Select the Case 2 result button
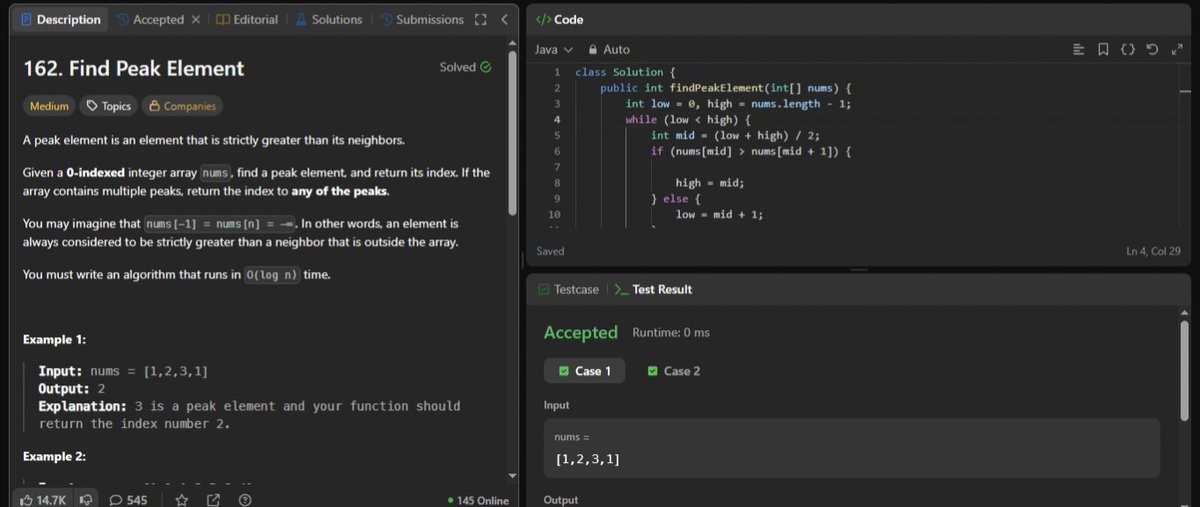 (673, 371)
